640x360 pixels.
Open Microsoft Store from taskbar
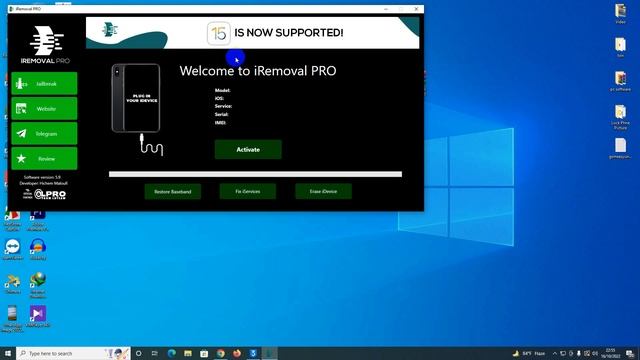[204, 353]
